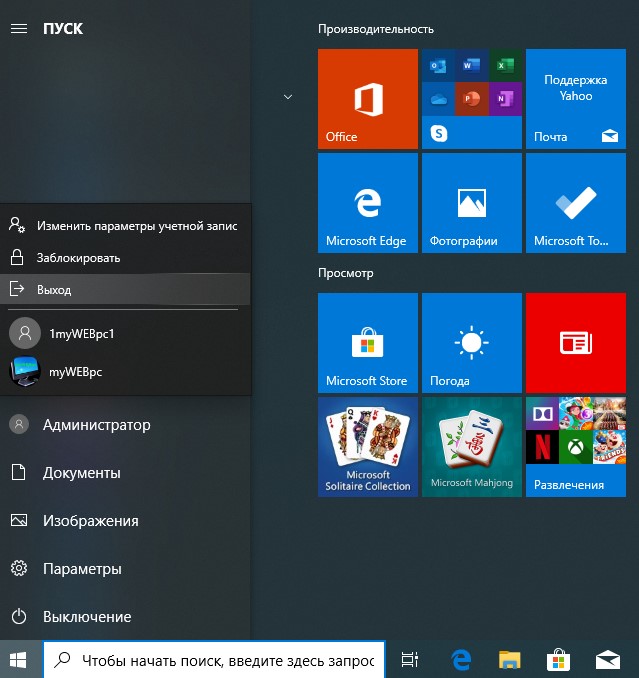Image resolution: width=639 pixels, height=678 pixels.
Task: Open the Поддержка Yahoo live tile text
Action: pyautogui.click(x=575, y=88)
